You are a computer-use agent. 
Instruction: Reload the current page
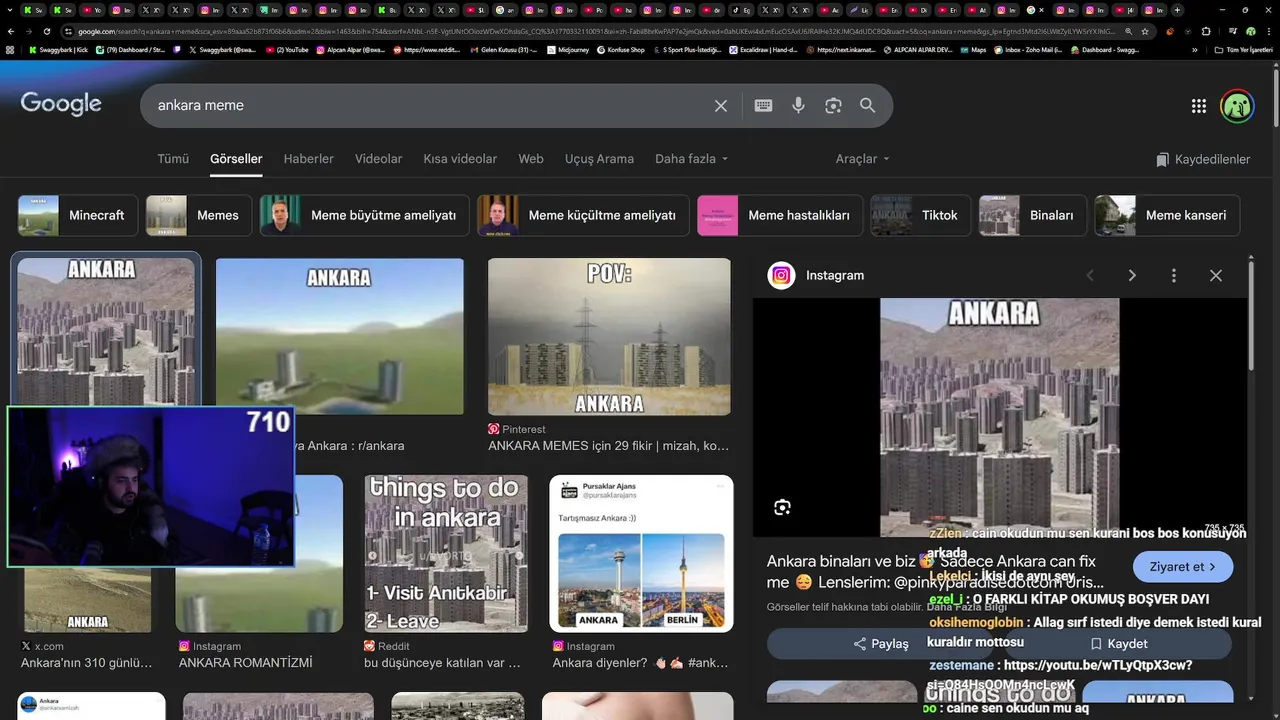tap(48, 31)
